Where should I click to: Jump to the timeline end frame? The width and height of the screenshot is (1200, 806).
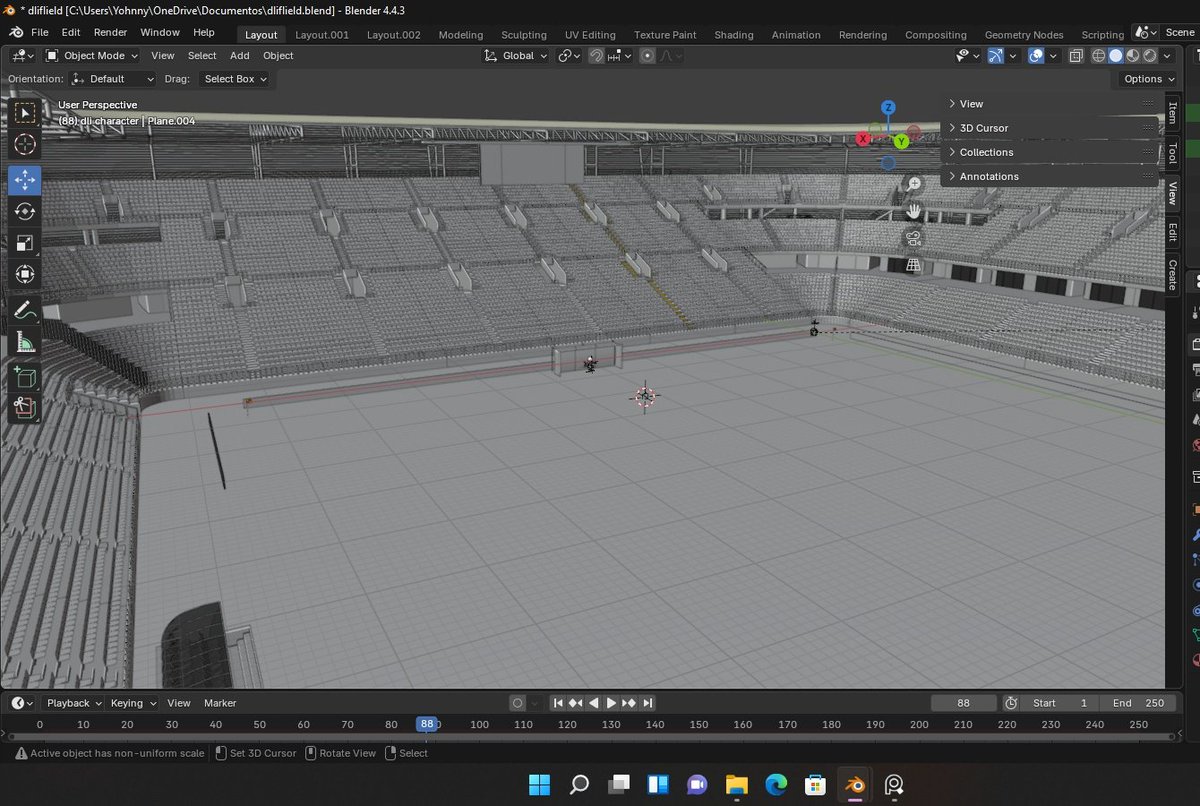[x=648, y=703]
